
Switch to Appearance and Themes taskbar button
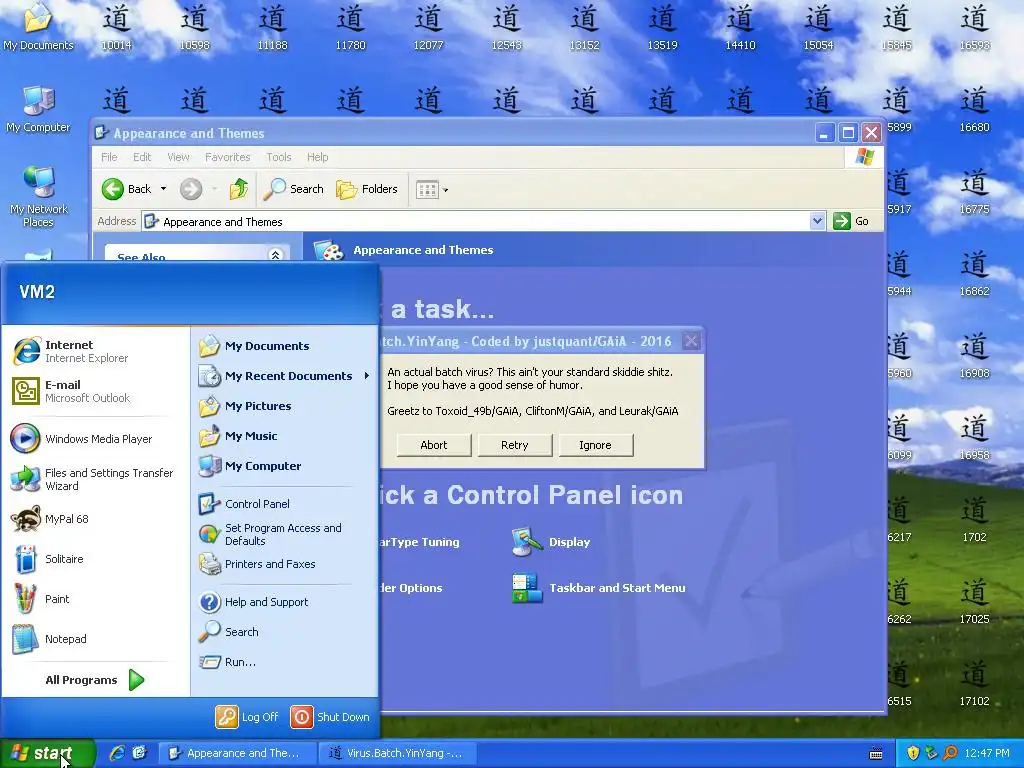238,753
